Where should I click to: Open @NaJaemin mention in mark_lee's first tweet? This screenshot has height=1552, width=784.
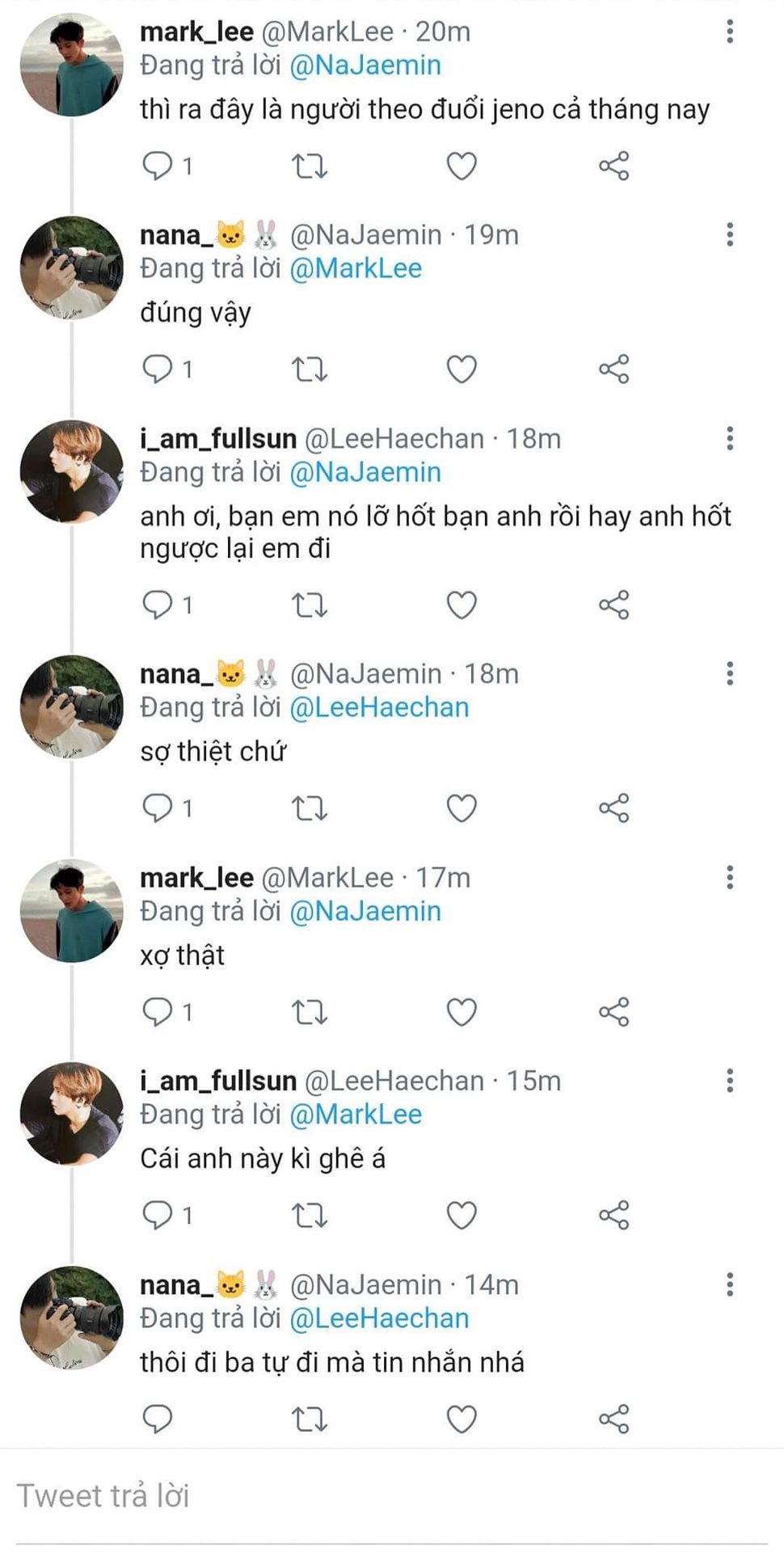[x=365, y=65]
